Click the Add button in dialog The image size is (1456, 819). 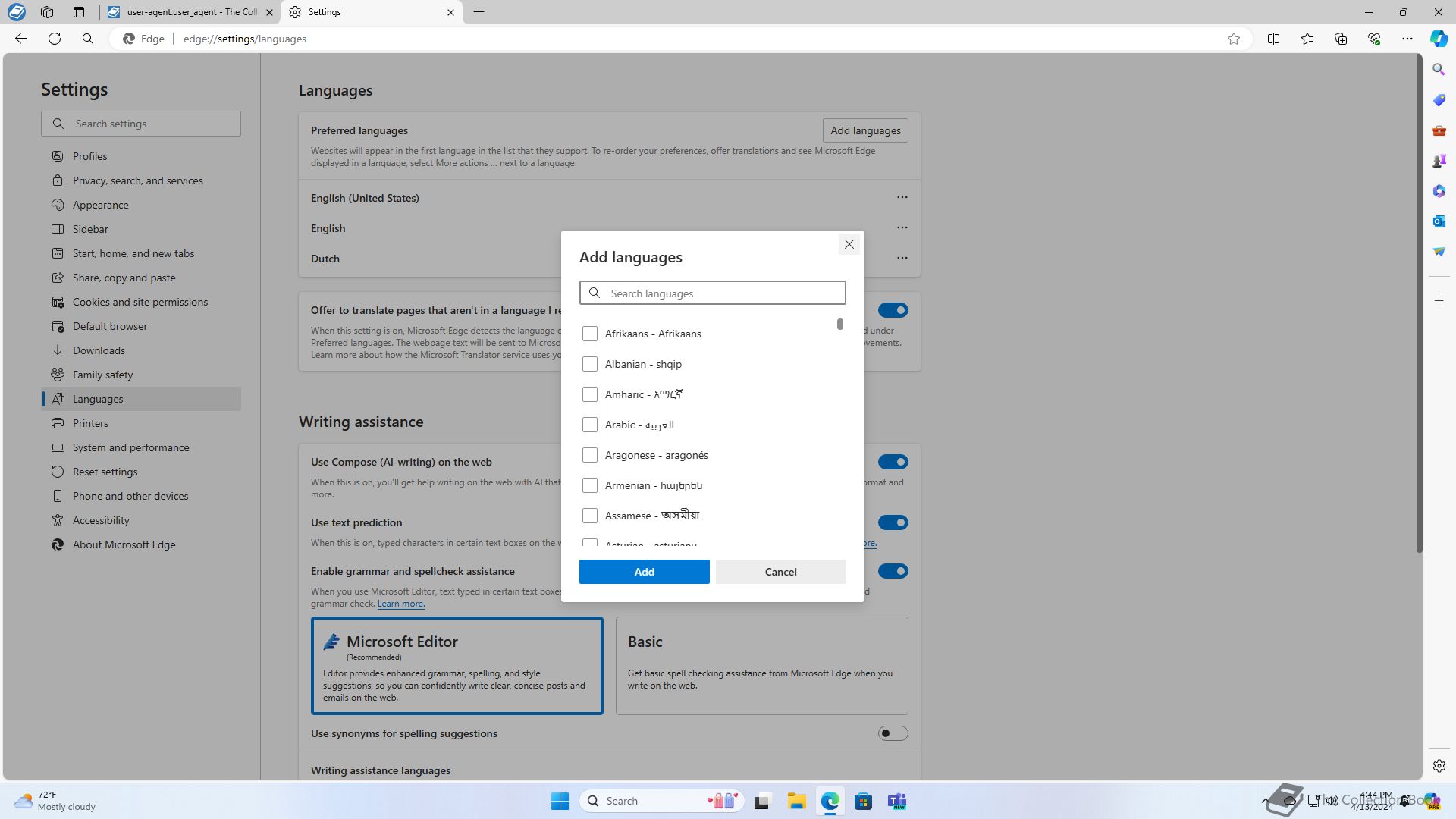(644, 572)
